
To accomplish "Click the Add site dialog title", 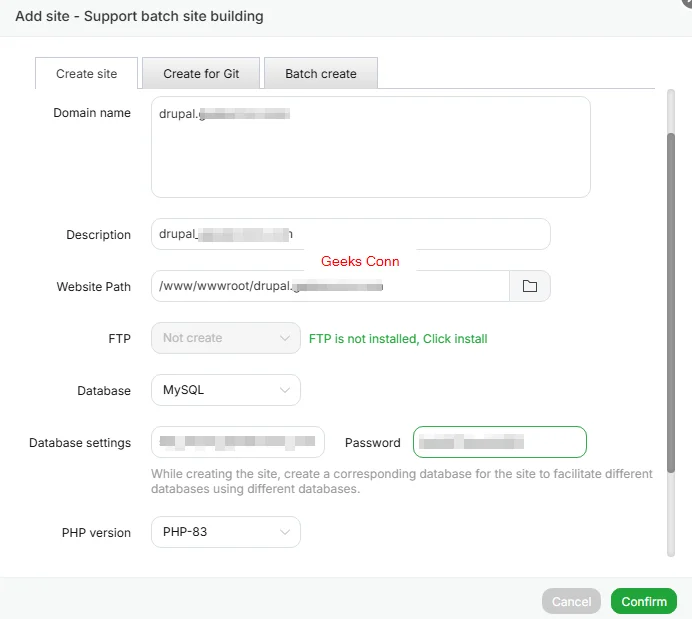I will coord(139,16).
